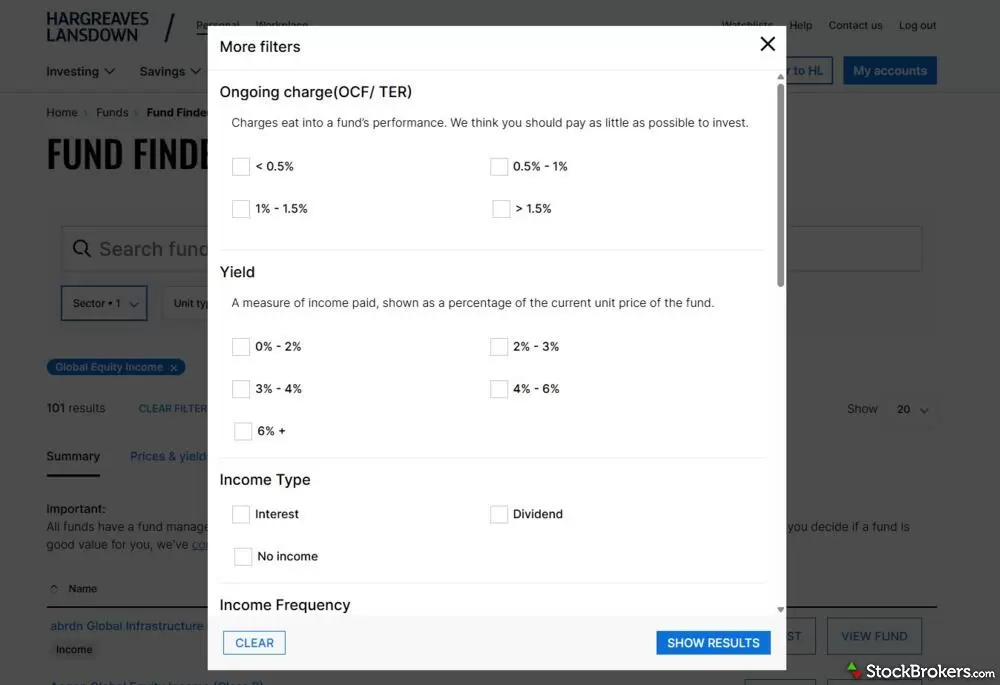Tick the 4% - 6% yield checkbox
This screenshot has height=685, width=1000.
coord(499,389)
